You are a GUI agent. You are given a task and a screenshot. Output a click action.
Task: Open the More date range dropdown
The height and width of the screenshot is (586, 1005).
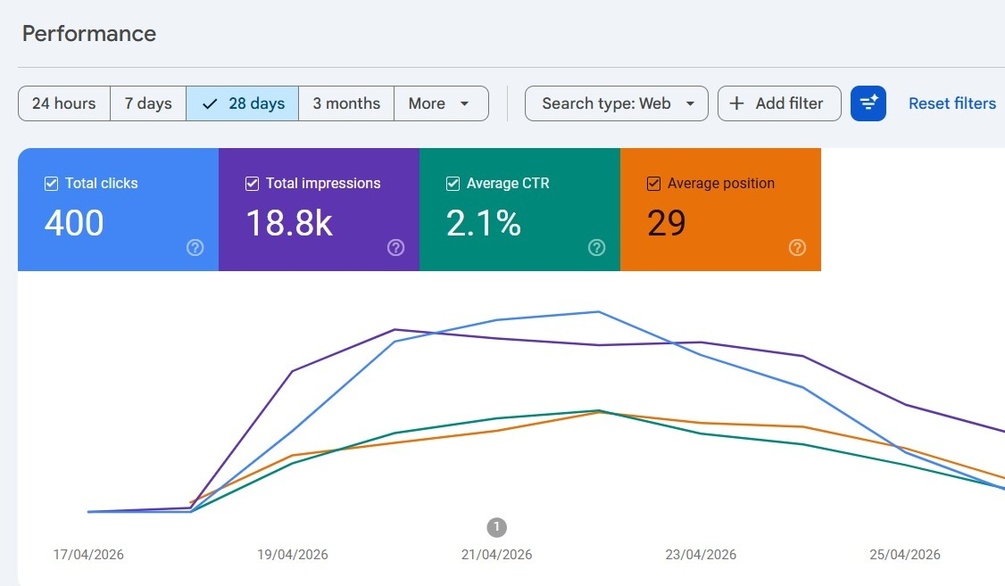click(x=441, y=103)
